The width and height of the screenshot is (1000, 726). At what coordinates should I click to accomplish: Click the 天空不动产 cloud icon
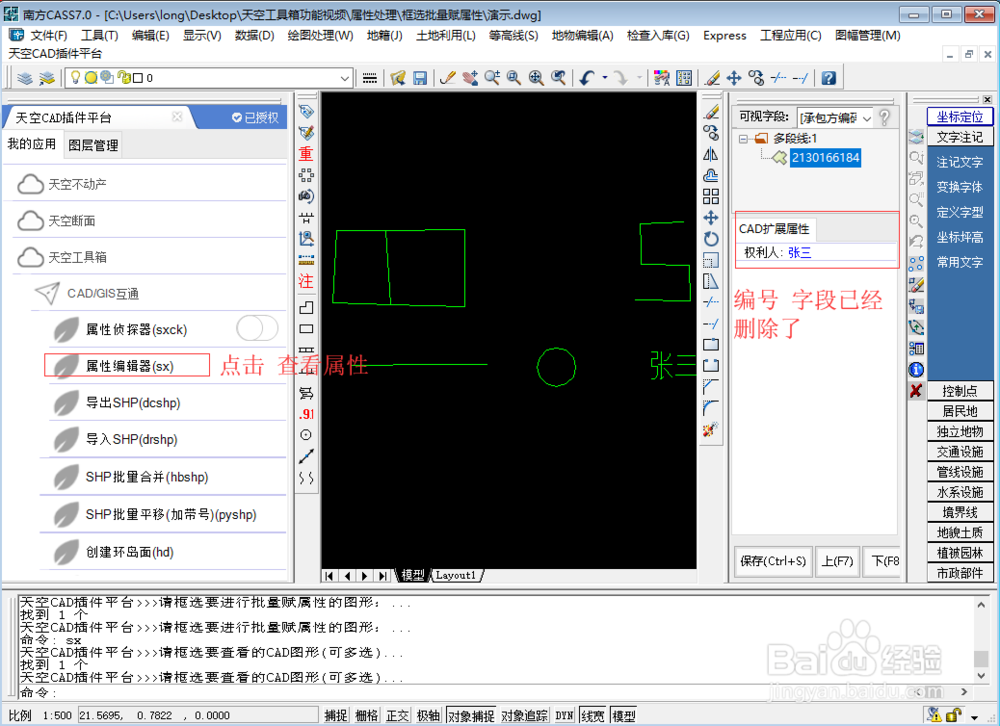tap(30, 184)
